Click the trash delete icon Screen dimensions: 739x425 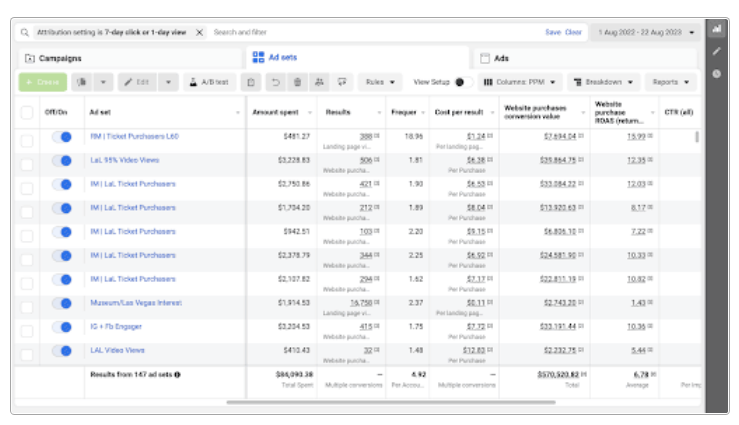297,82
